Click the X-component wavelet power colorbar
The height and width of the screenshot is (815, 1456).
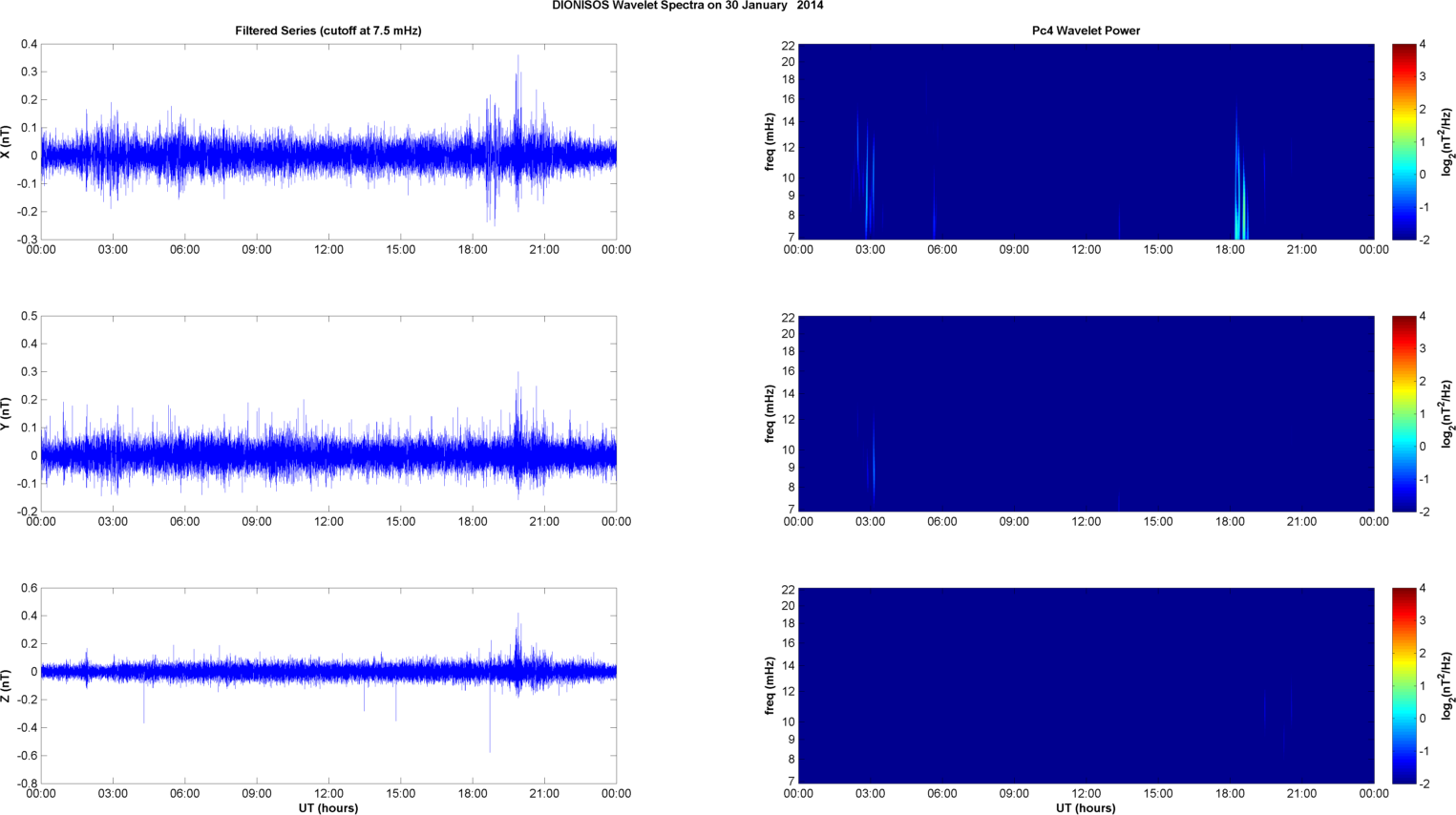coord(1403,141)
